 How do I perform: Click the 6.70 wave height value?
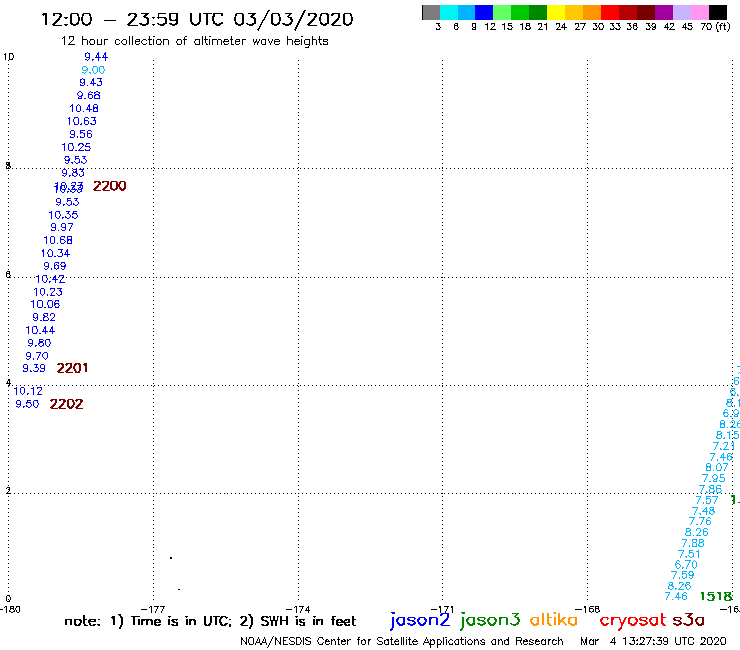point(686,565)
